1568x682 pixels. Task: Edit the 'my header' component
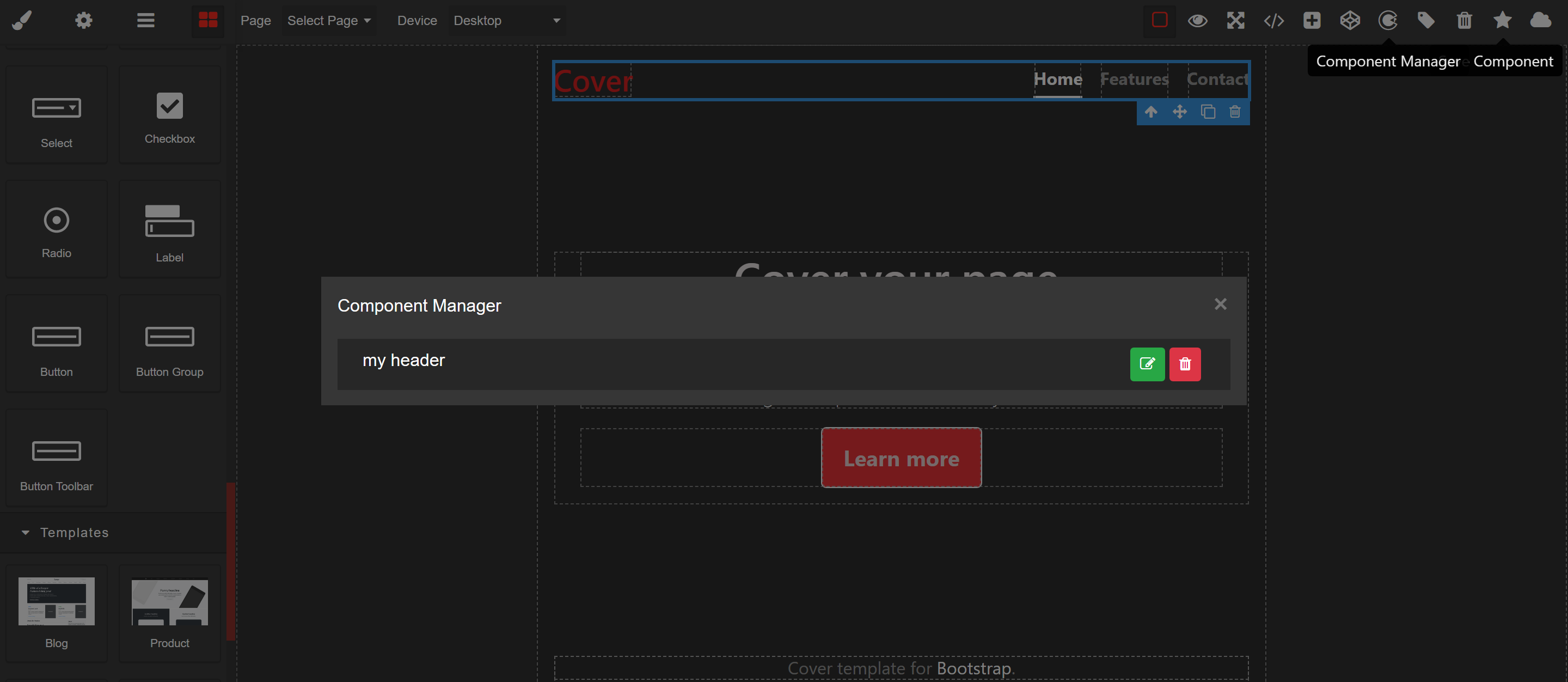1147,364
